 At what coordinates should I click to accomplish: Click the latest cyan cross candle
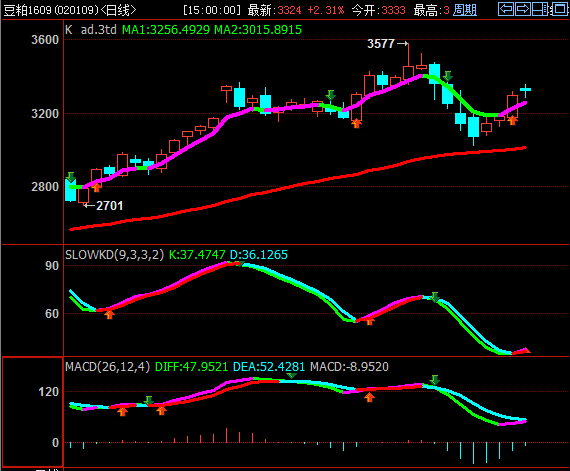point(525,90)
